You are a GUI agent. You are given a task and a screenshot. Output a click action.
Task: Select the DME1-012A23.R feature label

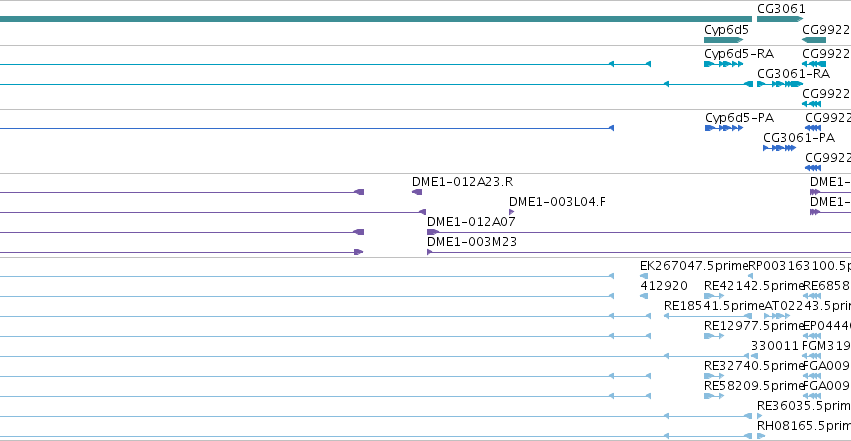[x=462, y=182]
